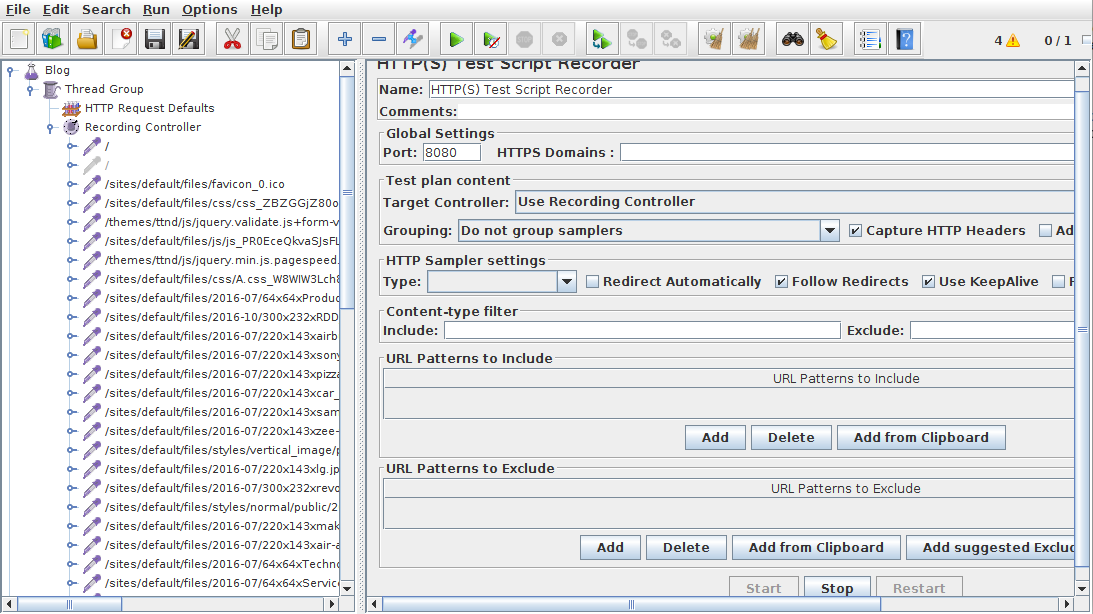Open the Templates toolbar icon
This screenshot has height=614, width=1093.
[53, 39]
